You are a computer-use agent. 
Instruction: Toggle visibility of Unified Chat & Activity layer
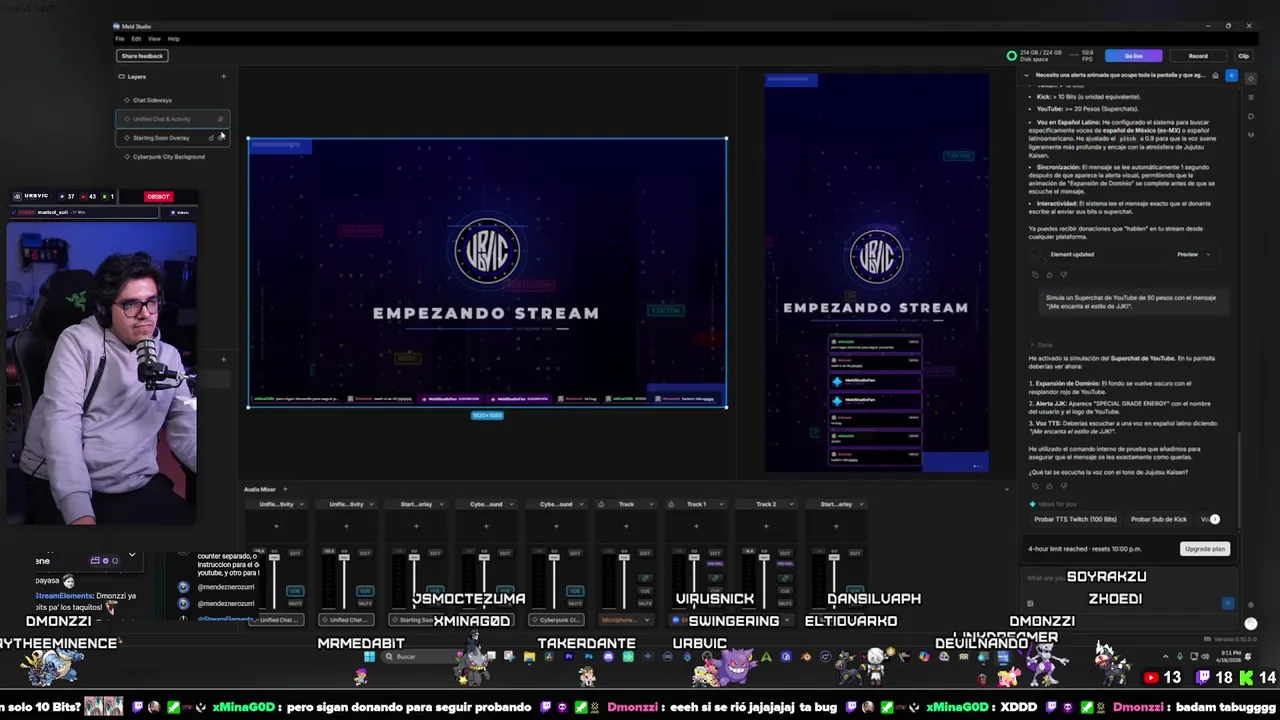pyautogui.click(x=220, y=119)
